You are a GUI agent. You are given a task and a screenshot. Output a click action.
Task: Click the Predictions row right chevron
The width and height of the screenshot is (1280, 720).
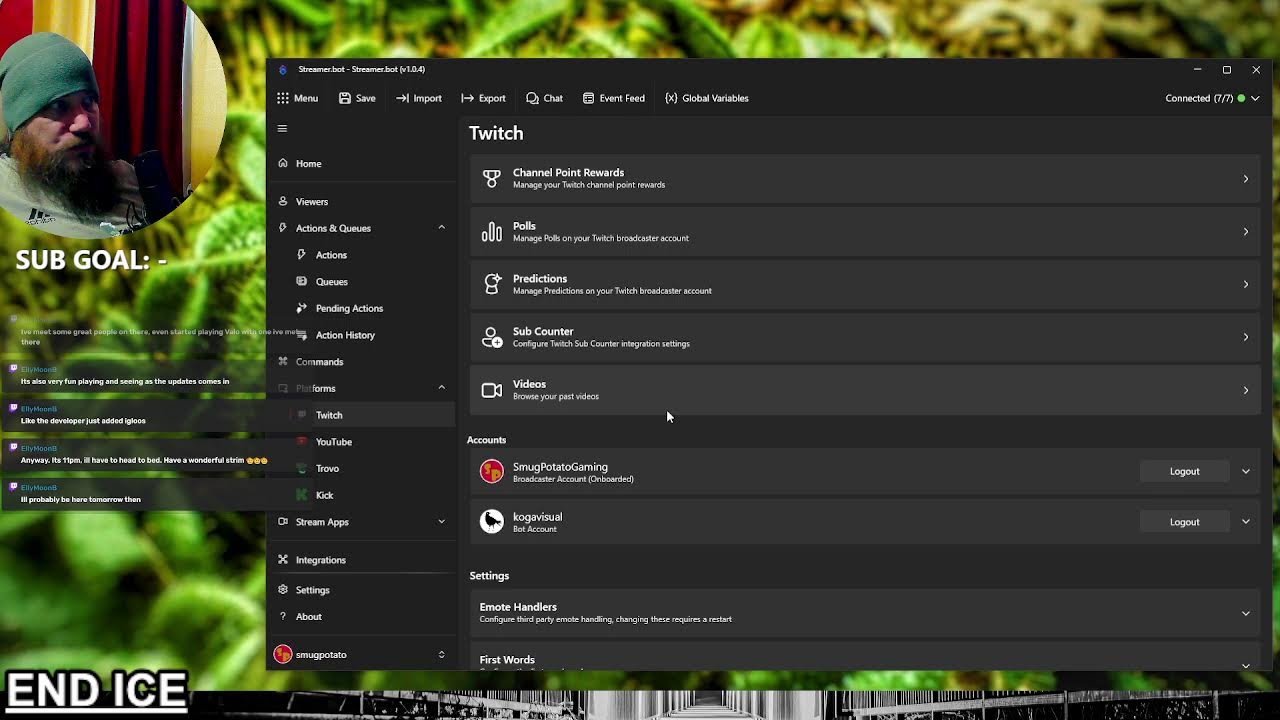coord(1246,284)
